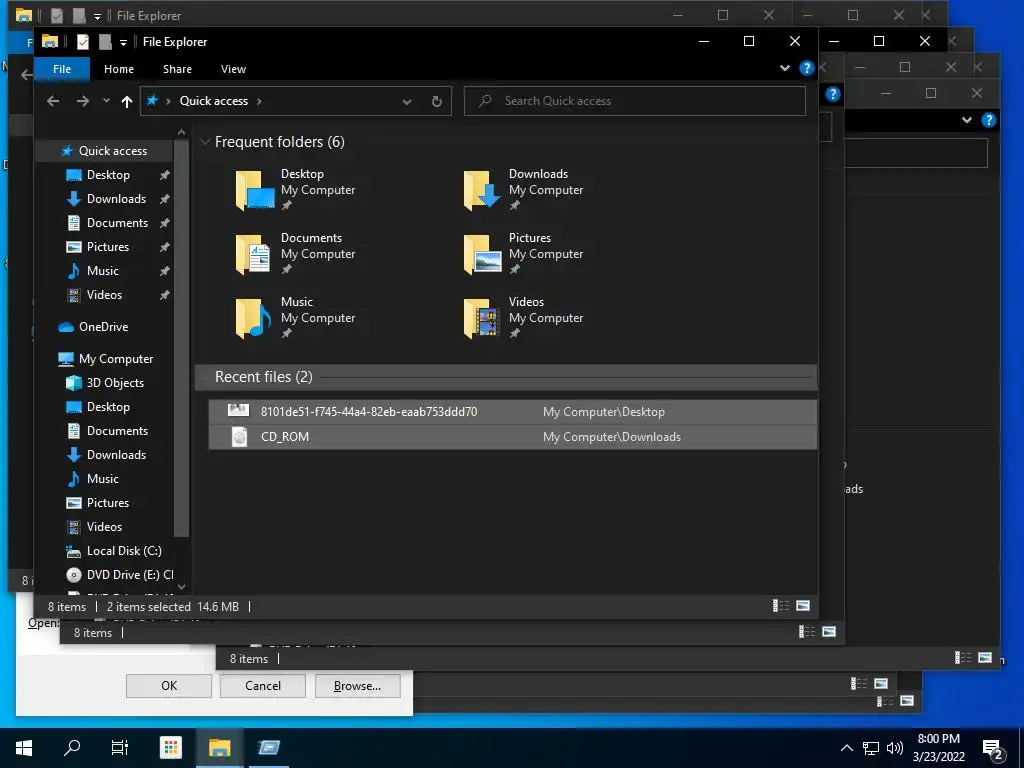Open the Share ribbon tab

tap(177, 69)
